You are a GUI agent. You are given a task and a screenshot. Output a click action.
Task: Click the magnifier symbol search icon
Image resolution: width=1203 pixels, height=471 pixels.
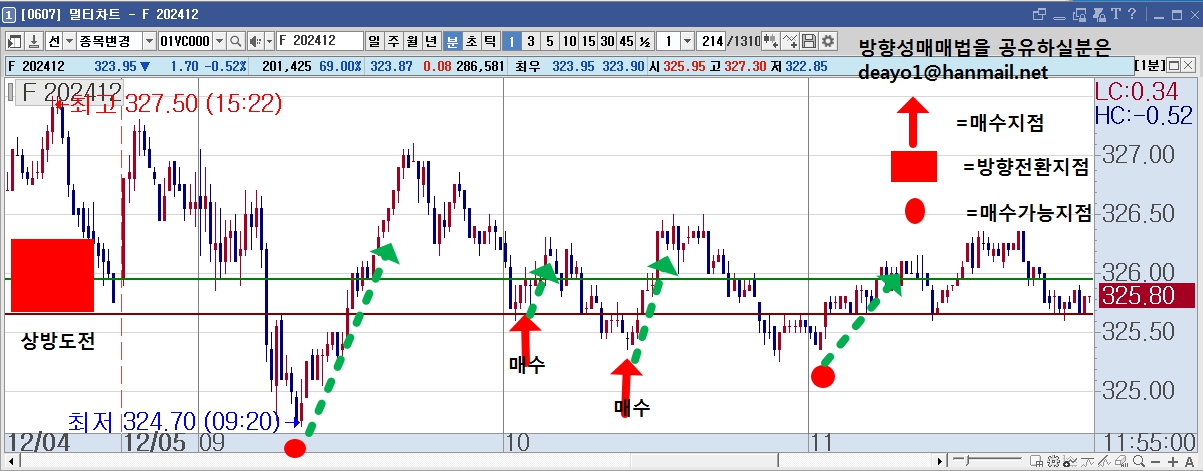[236, 41]
